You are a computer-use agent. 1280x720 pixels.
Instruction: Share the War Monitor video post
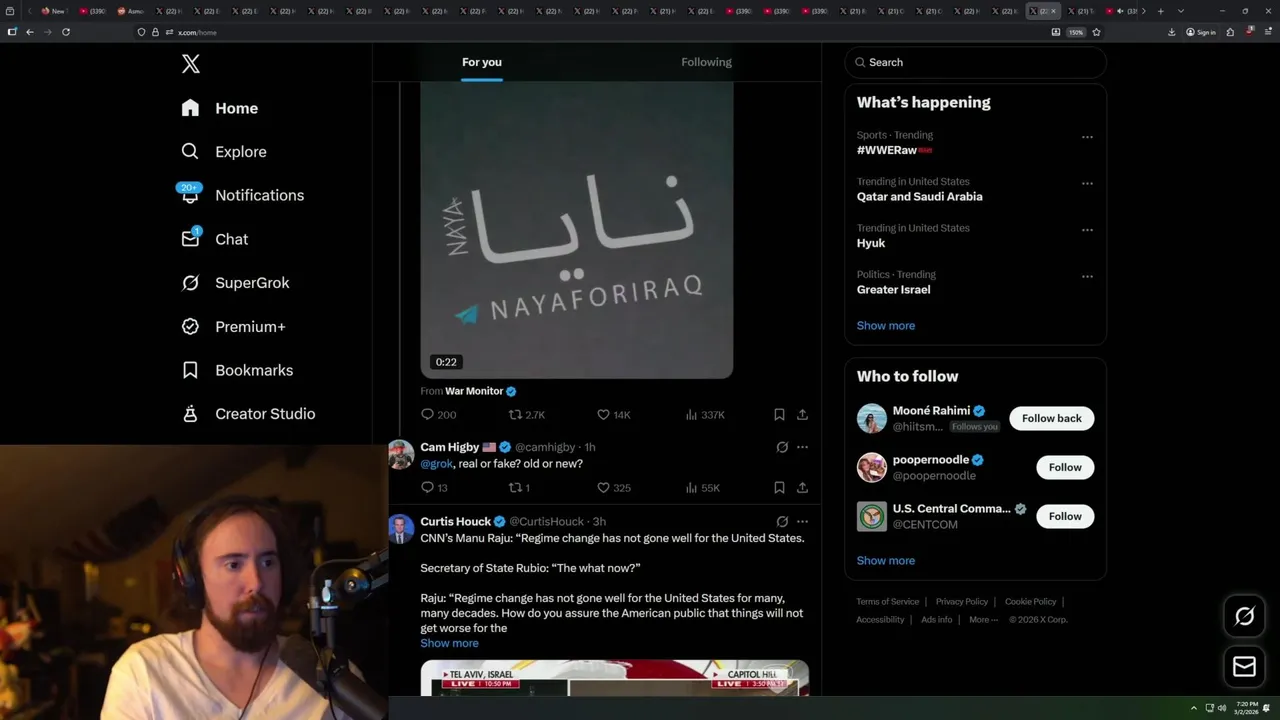pos(802,414)
